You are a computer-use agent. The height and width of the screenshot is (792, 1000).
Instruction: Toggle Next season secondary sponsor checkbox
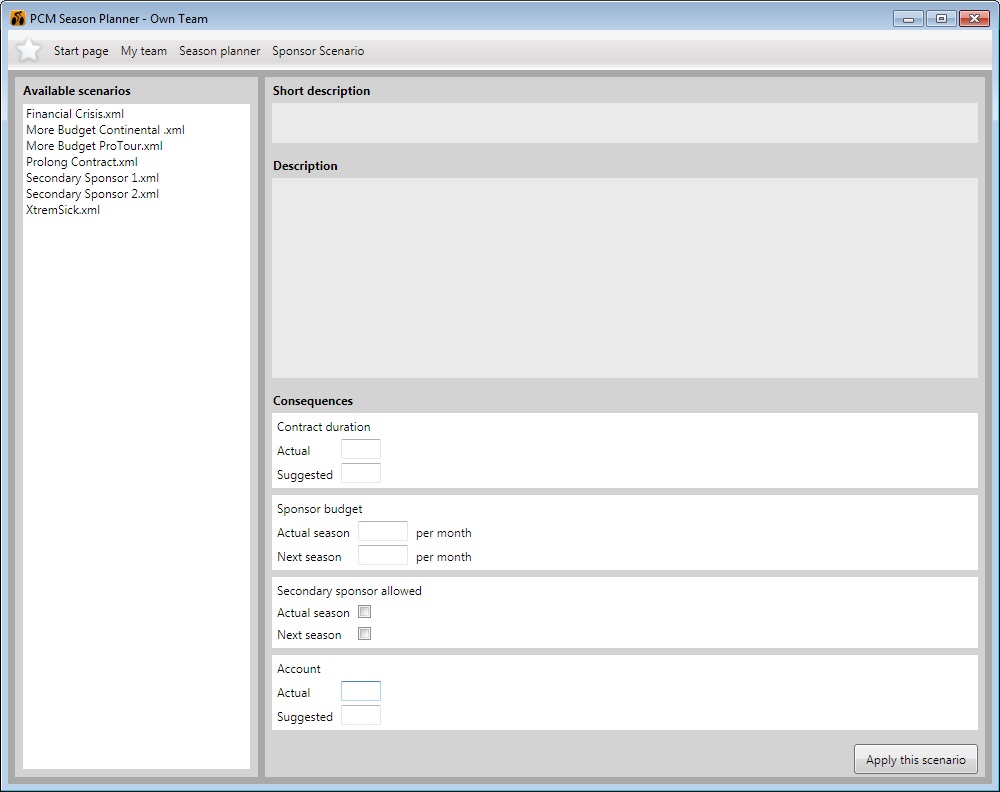(x=365, y=634)
